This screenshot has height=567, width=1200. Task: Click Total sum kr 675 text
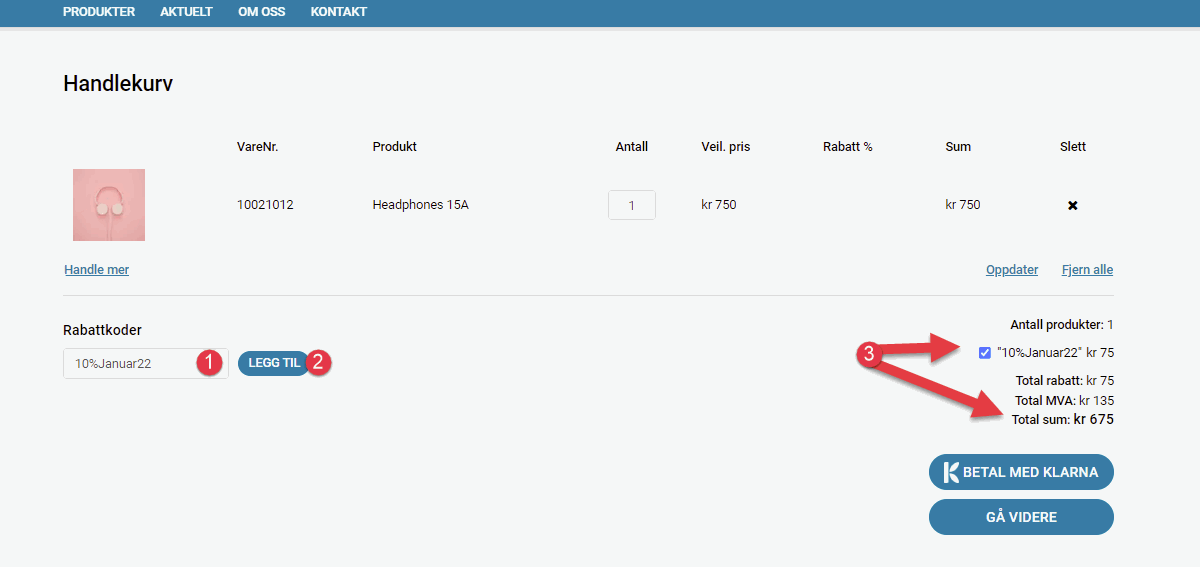point(1063,420)
